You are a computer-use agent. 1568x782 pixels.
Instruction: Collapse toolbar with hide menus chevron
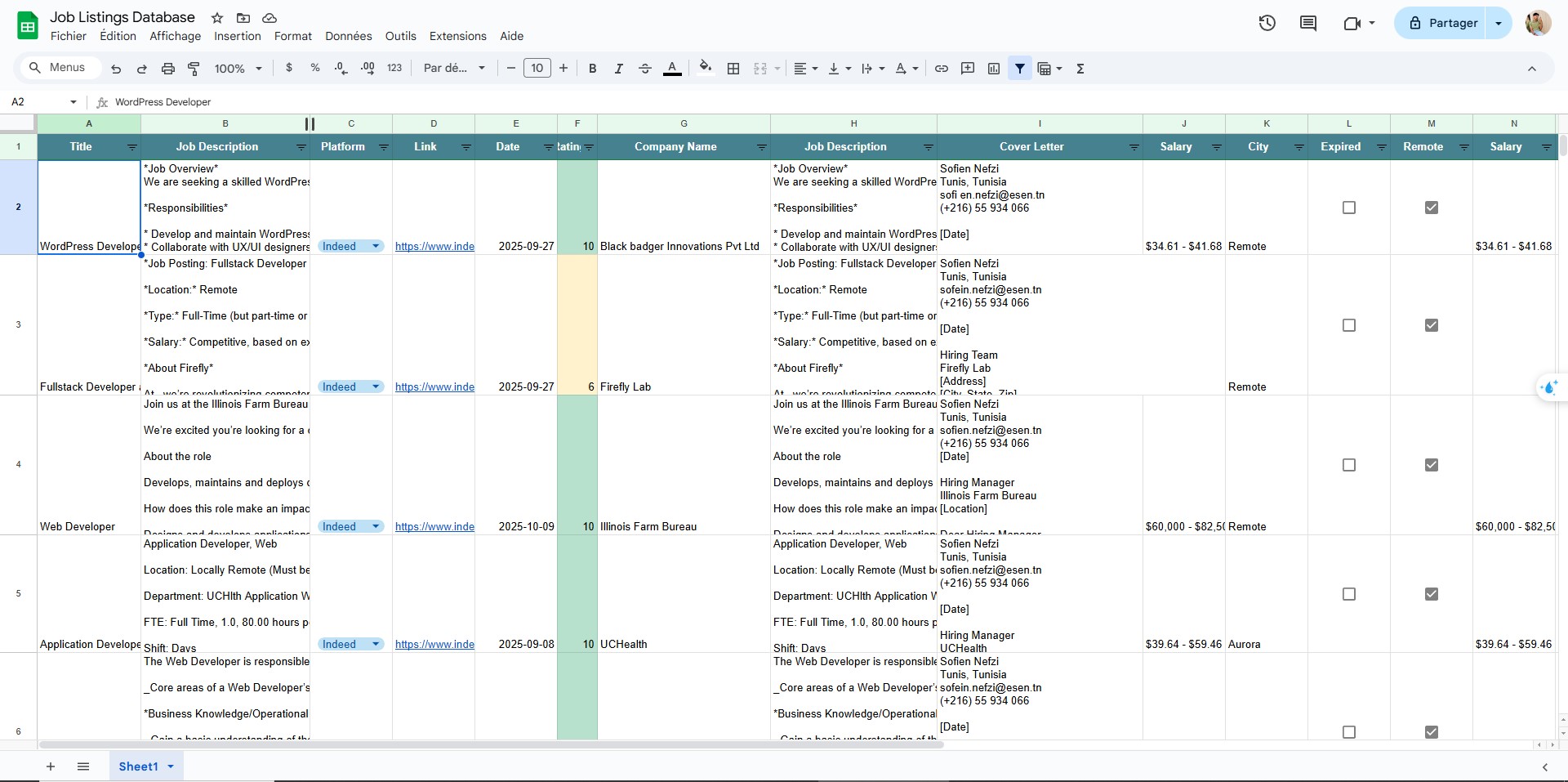1532,69
